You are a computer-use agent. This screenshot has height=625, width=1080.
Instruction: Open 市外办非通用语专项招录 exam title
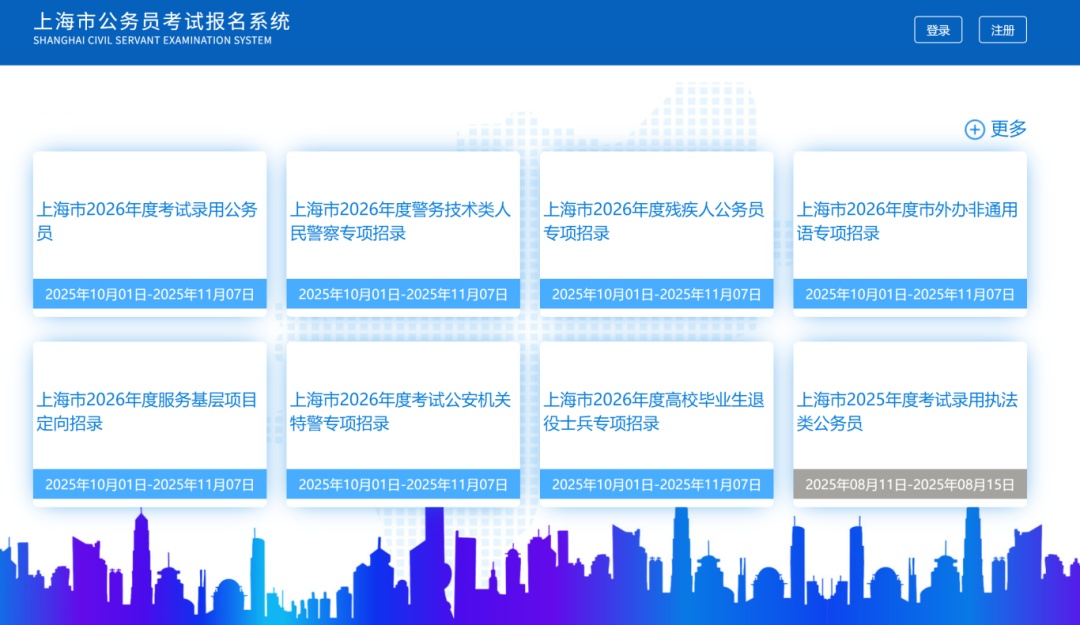click(x=908, y=221)
